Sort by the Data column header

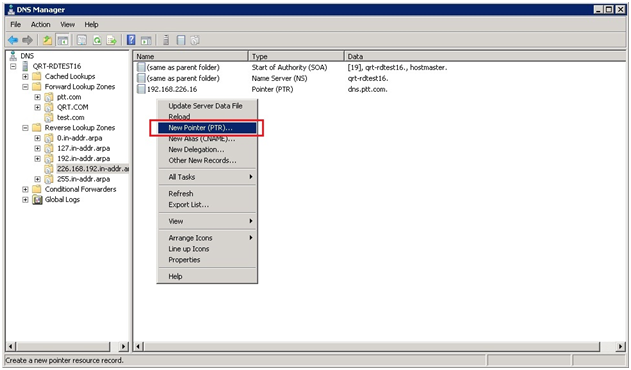[x=485, y=56]
